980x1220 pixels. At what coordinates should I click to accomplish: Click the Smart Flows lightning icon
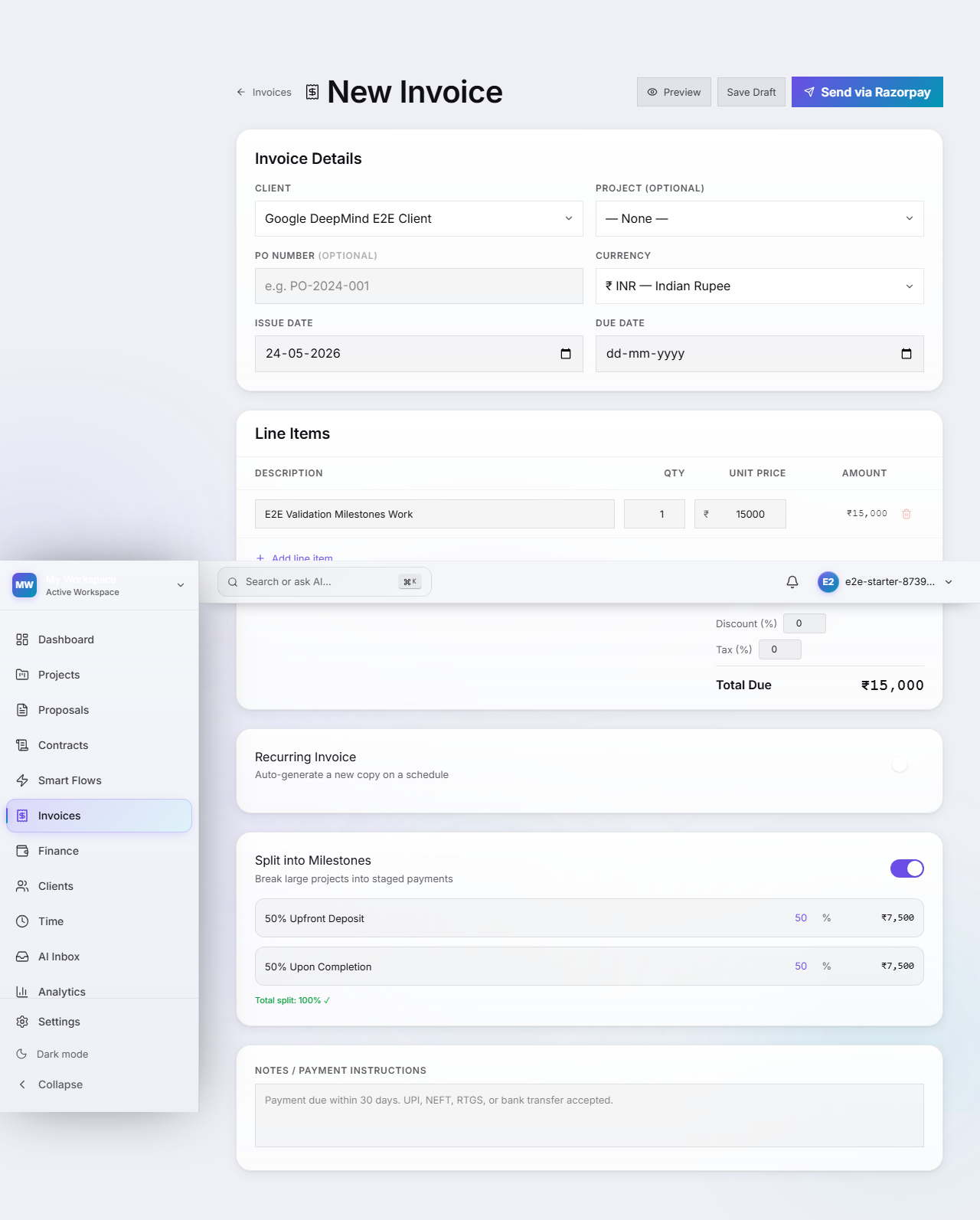click(22, 780)
